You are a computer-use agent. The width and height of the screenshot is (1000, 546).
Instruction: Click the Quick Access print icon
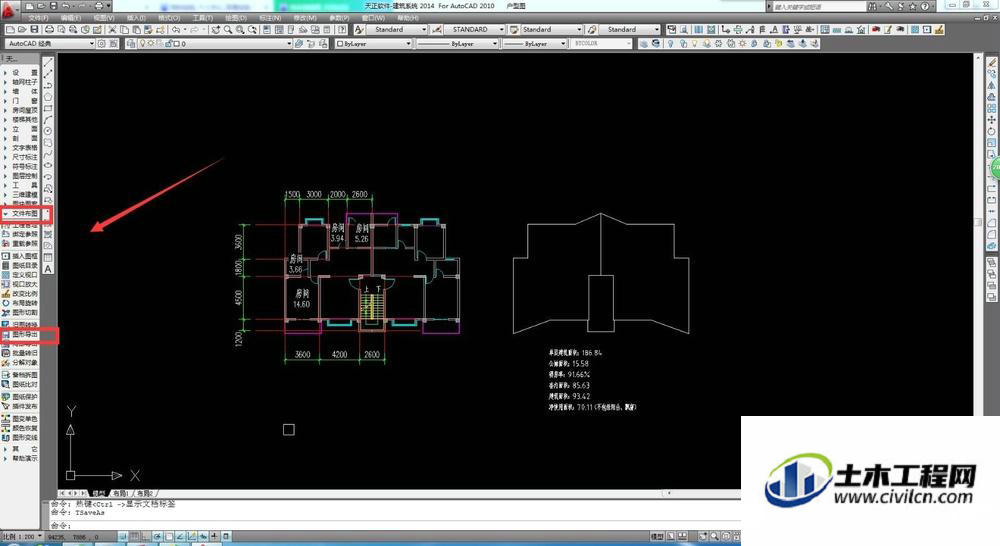pyautogui.click(x=99, y=6)
